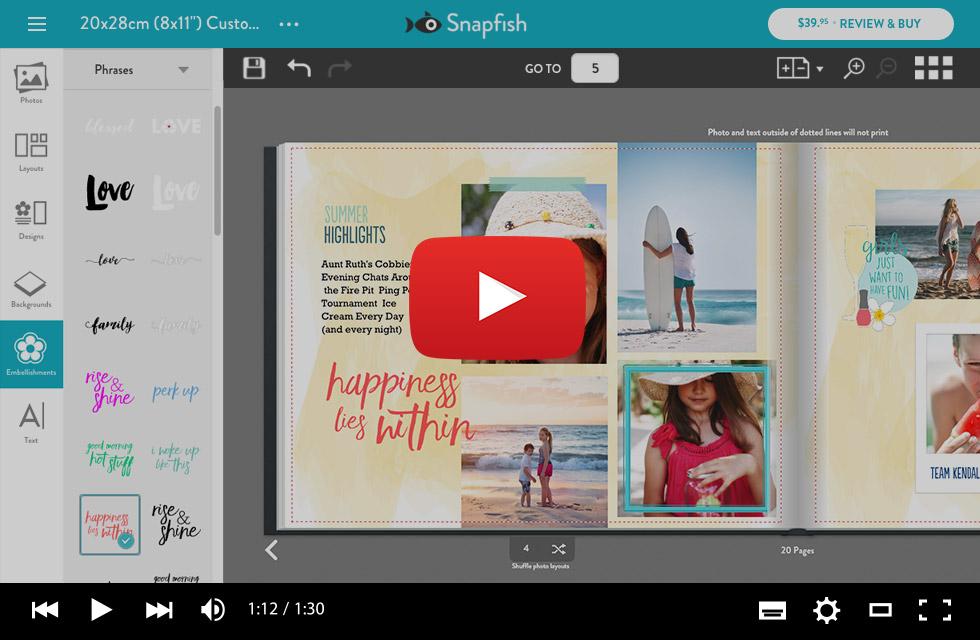Open the hamburger menu
Viewport: 980px width, 640px height.
click(36, 23)
